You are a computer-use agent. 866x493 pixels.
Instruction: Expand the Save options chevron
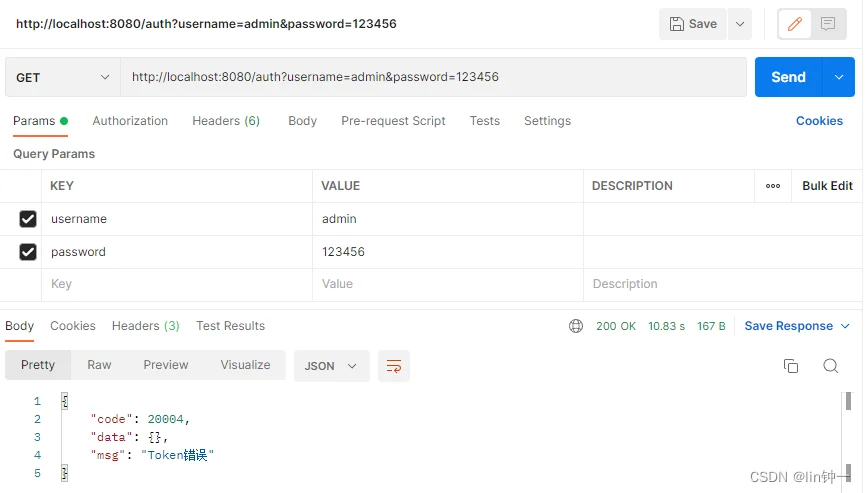(740, 24)
